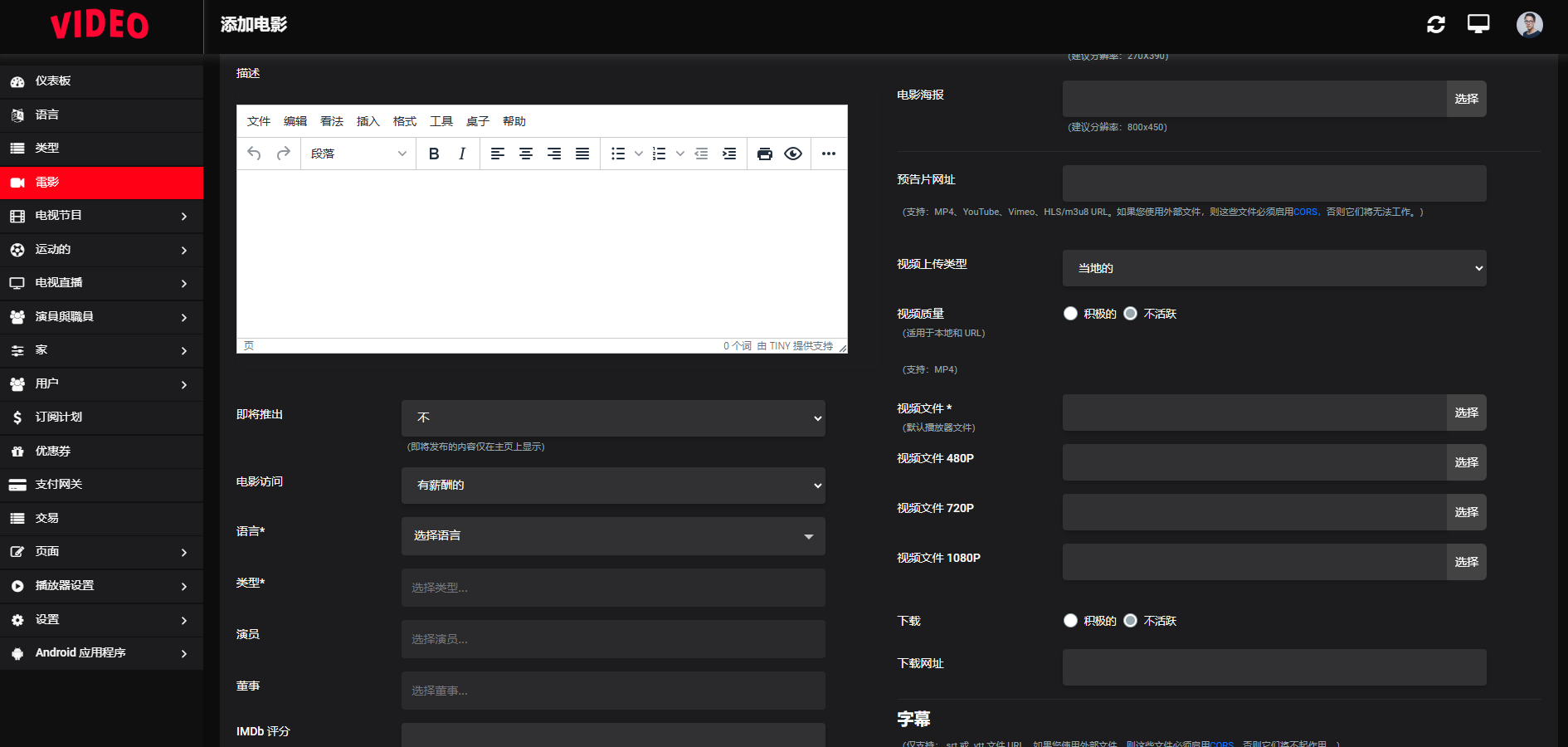Click the 预告片网址 input field

click(x=1273, y=183)
